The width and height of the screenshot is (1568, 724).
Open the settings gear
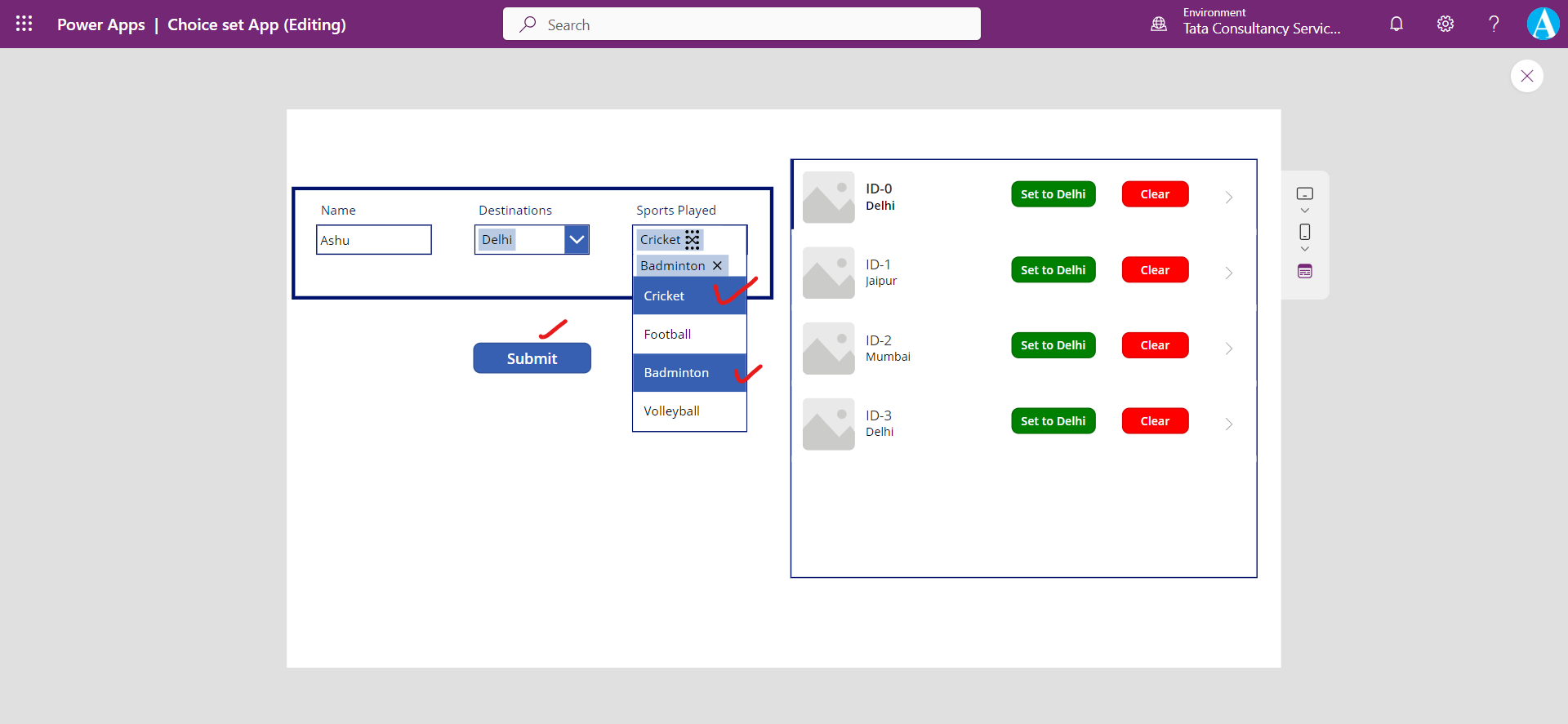coord(1445,24)
